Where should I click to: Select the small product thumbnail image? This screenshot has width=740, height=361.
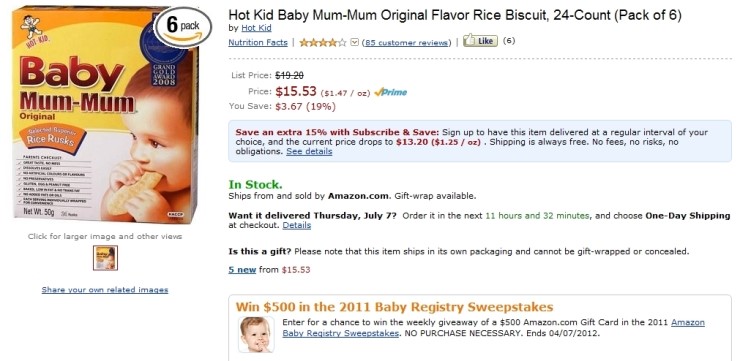click(105, 258)
